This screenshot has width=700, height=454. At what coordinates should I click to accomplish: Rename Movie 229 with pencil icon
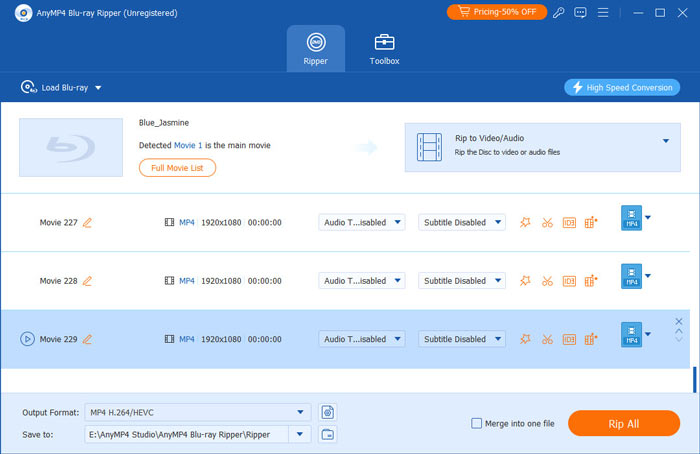[x=88, y=339]
